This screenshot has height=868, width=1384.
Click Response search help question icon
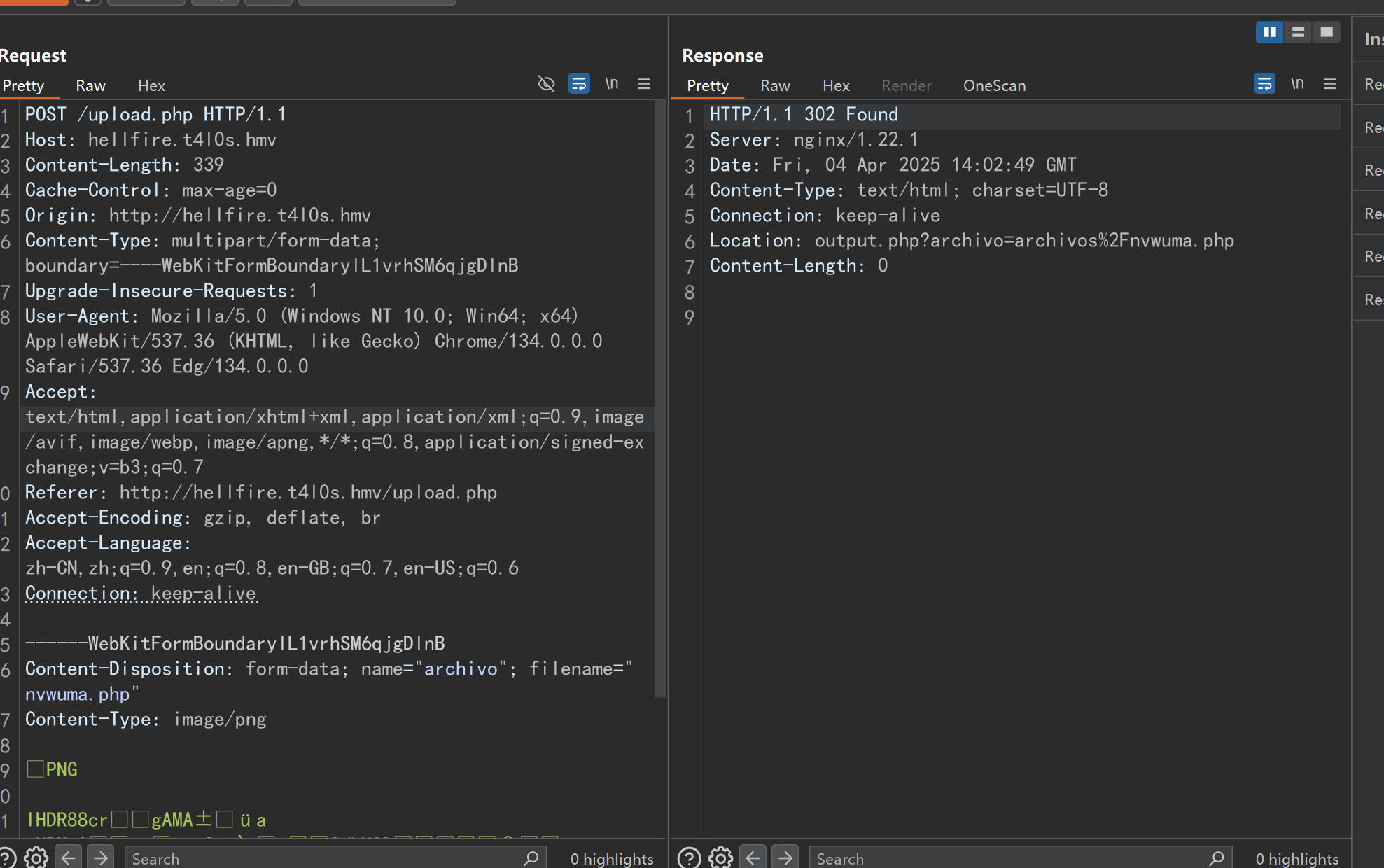click(x=689, y=857)
